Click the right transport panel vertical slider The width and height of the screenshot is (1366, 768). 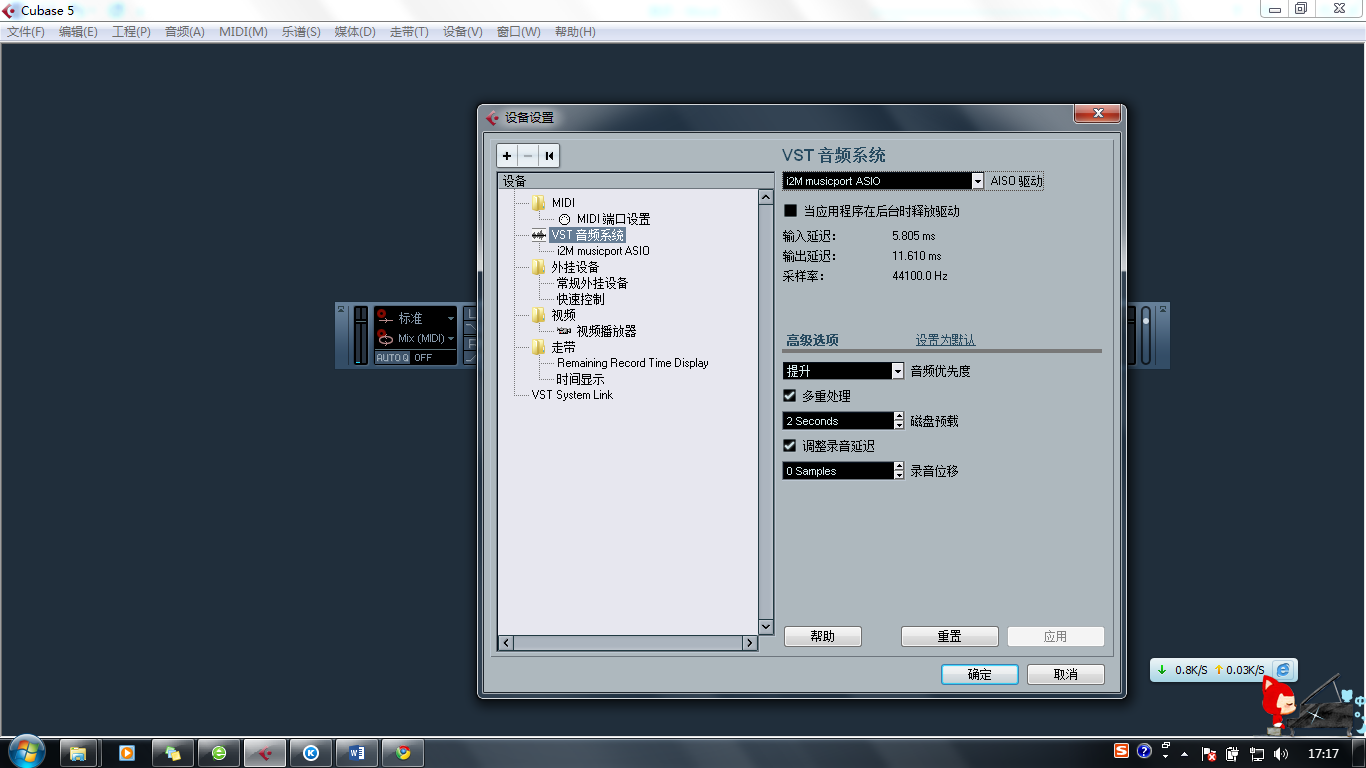[x=1147, y=335]
